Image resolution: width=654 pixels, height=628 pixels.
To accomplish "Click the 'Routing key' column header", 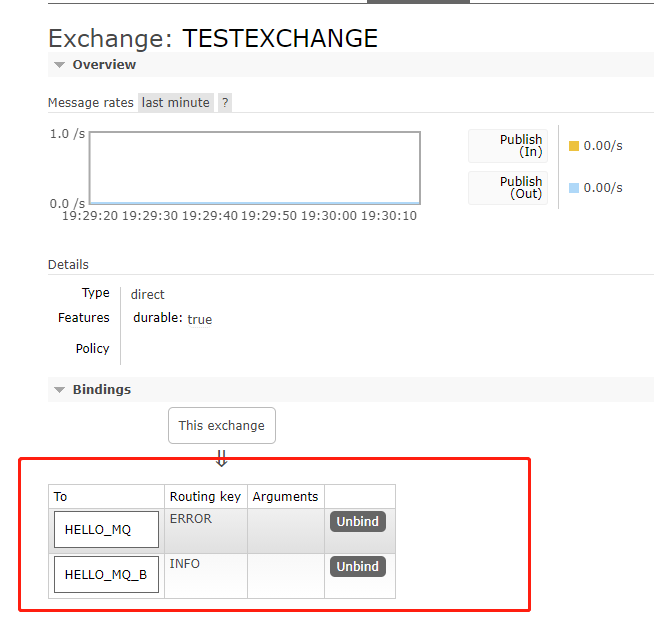I will click(x=205, y=497).
